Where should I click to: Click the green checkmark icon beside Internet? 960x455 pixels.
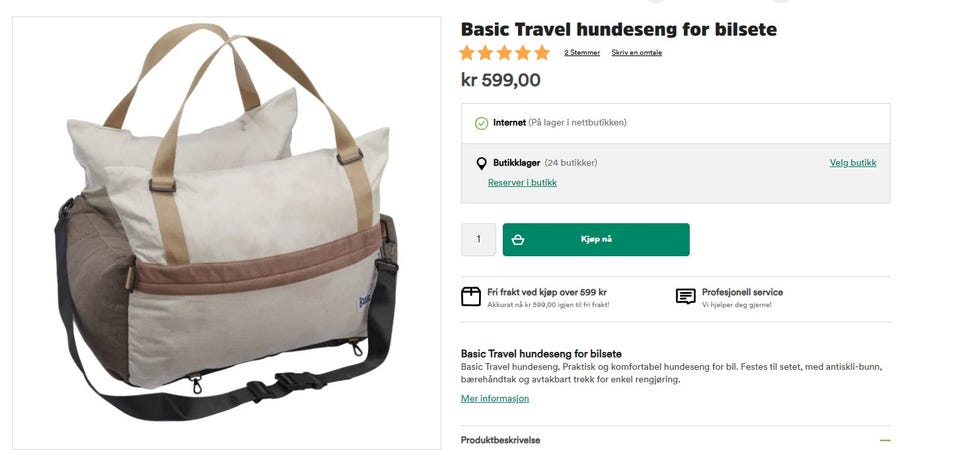click(x=481, y=123)
